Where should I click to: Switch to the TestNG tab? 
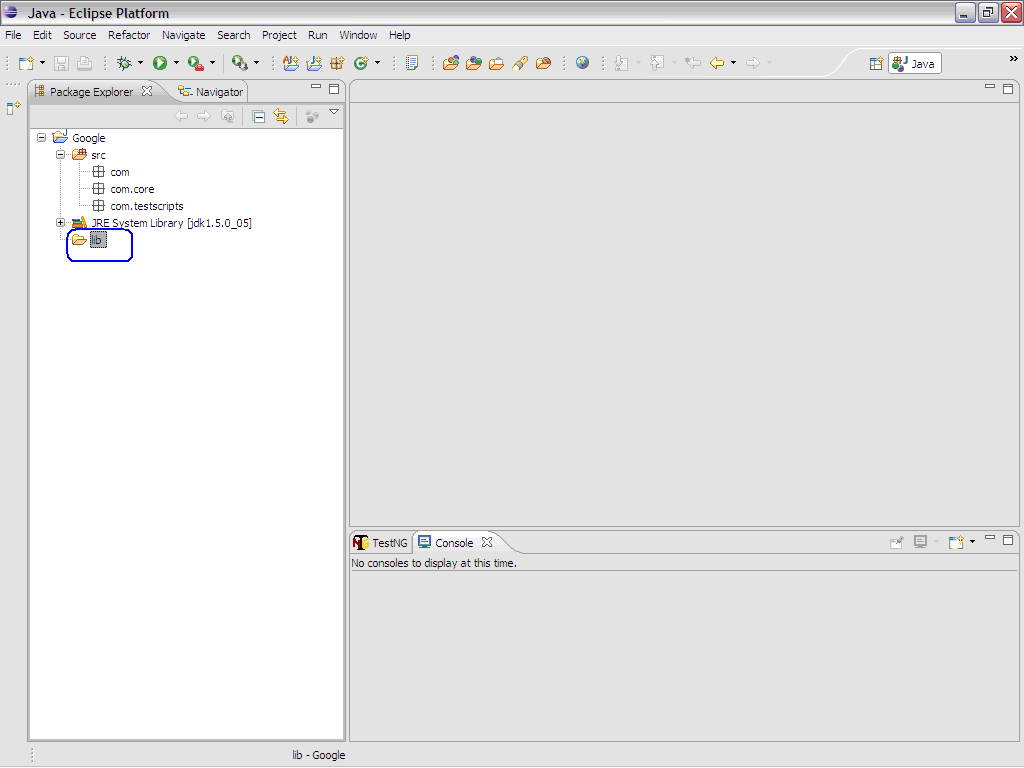pos(381,543)
